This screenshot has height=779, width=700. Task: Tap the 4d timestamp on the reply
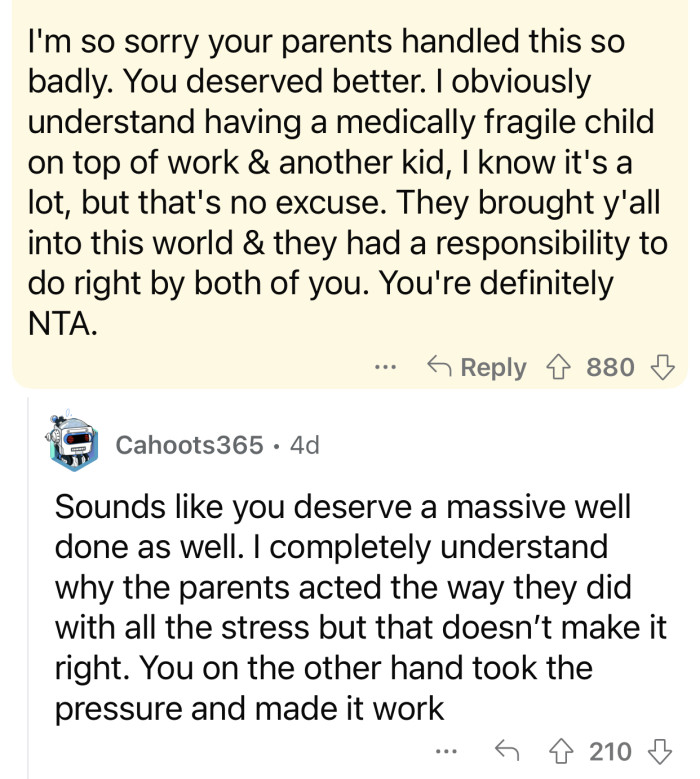pos(305,445)
